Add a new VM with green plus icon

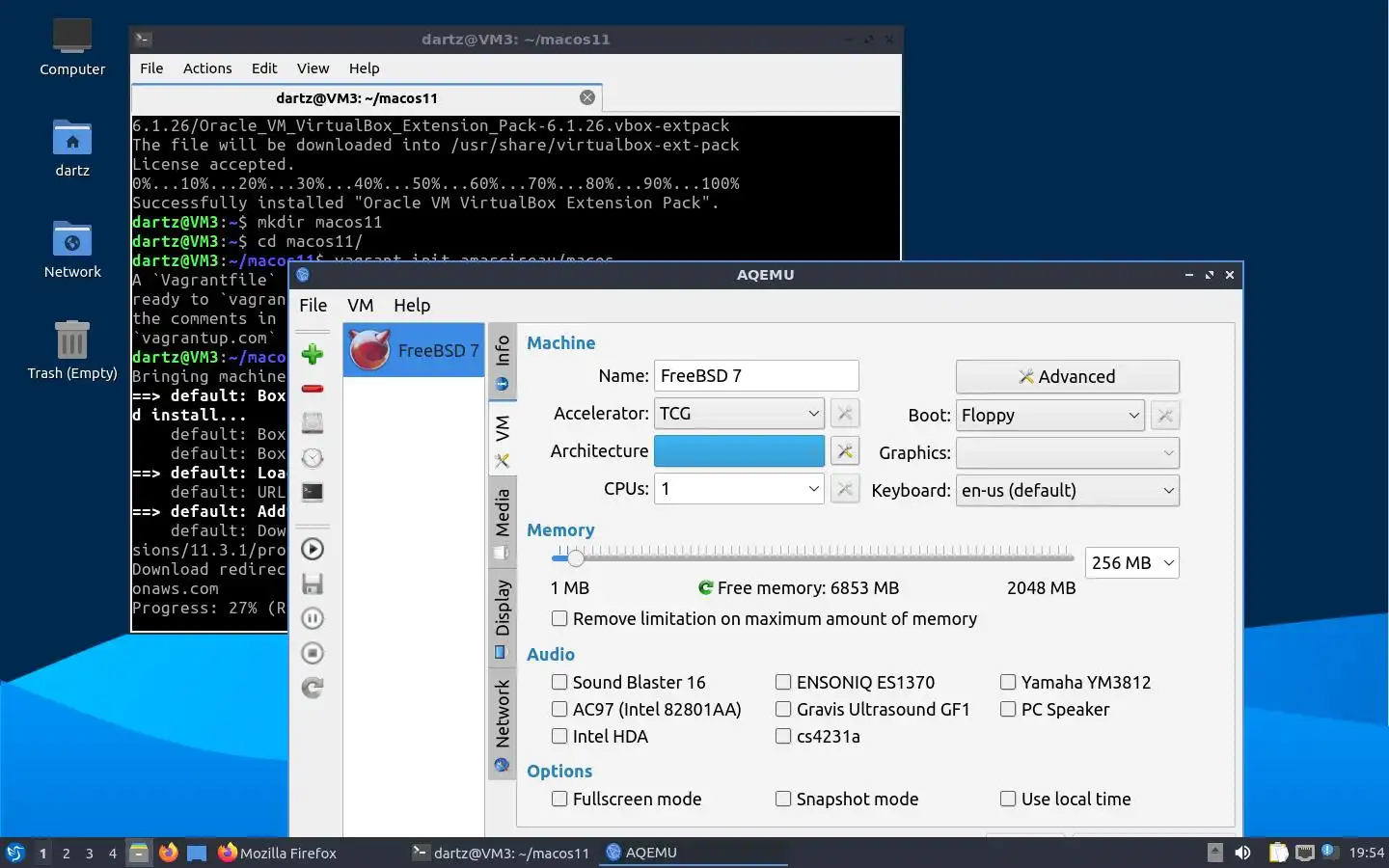click(x=312, y=354)
